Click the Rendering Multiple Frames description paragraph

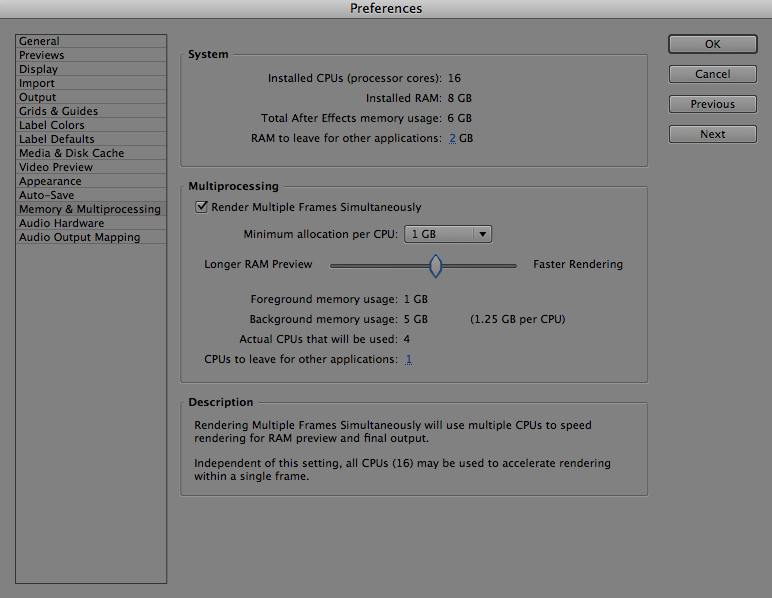click(x=392, y=432)
